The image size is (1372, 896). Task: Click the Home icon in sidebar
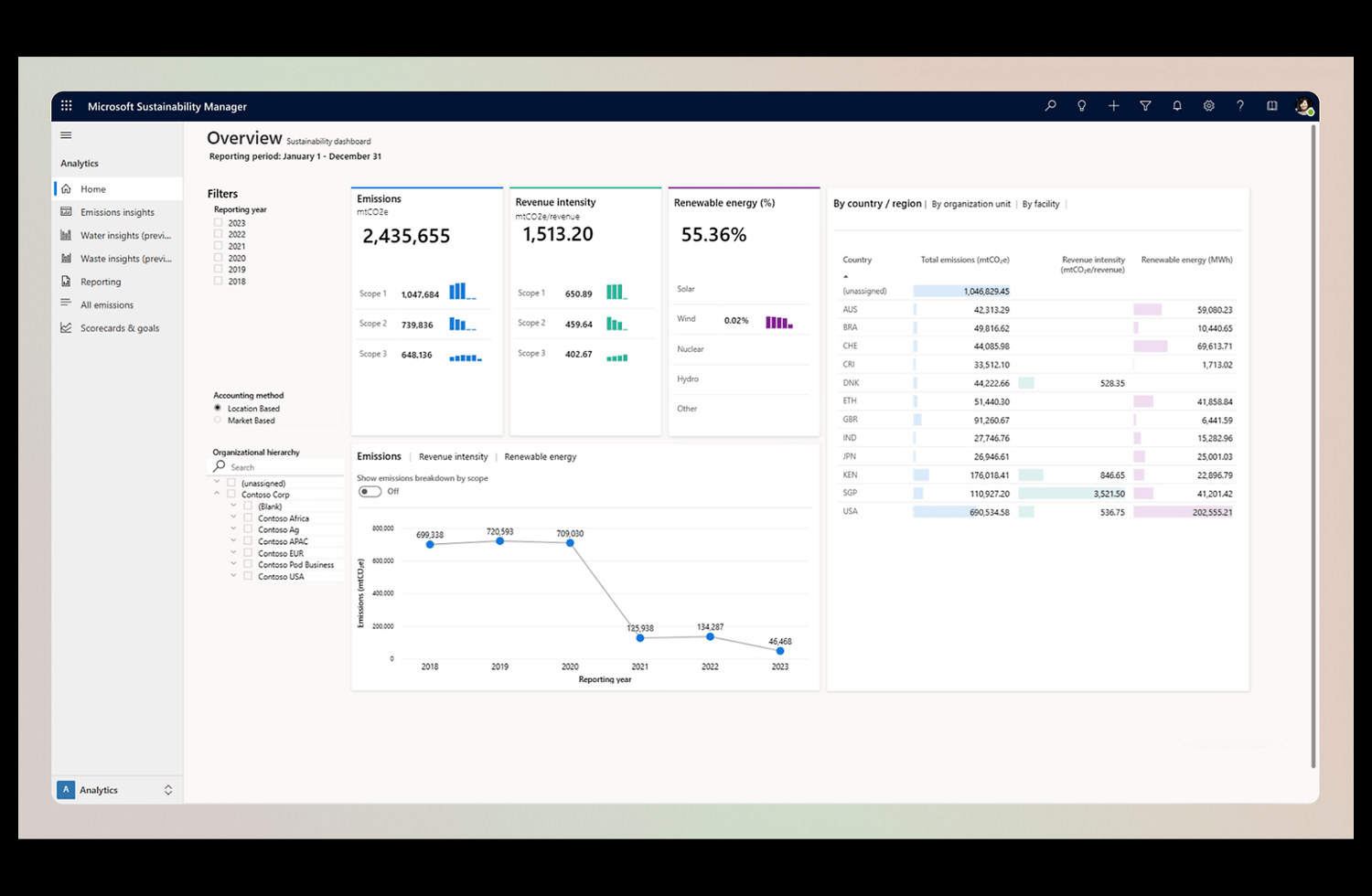[x=66, y=188]
